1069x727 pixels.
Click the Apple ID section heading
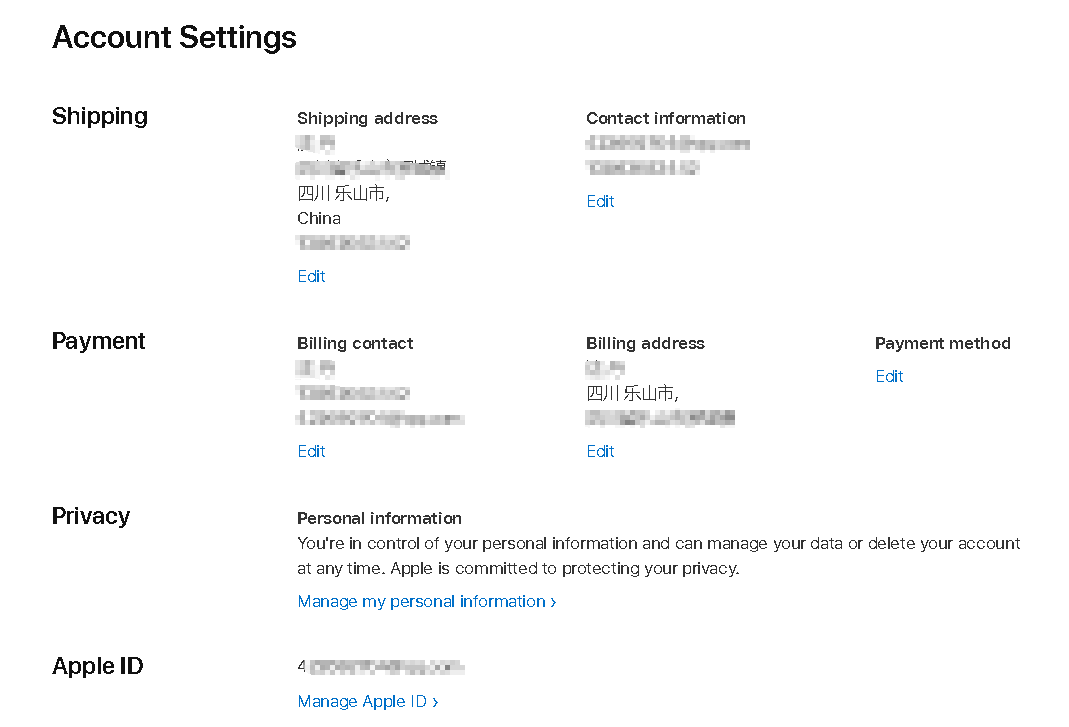pyautogui.click(x=98, y=666)
